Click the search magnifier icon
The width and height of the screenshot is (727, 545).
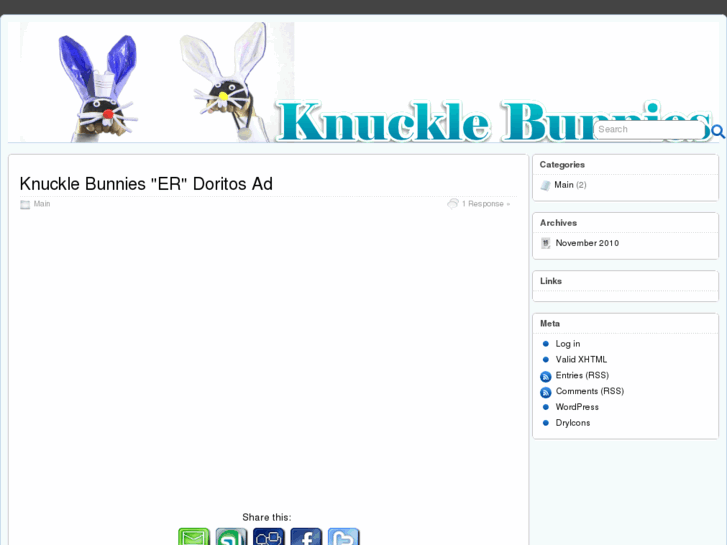tap(718, 131)
